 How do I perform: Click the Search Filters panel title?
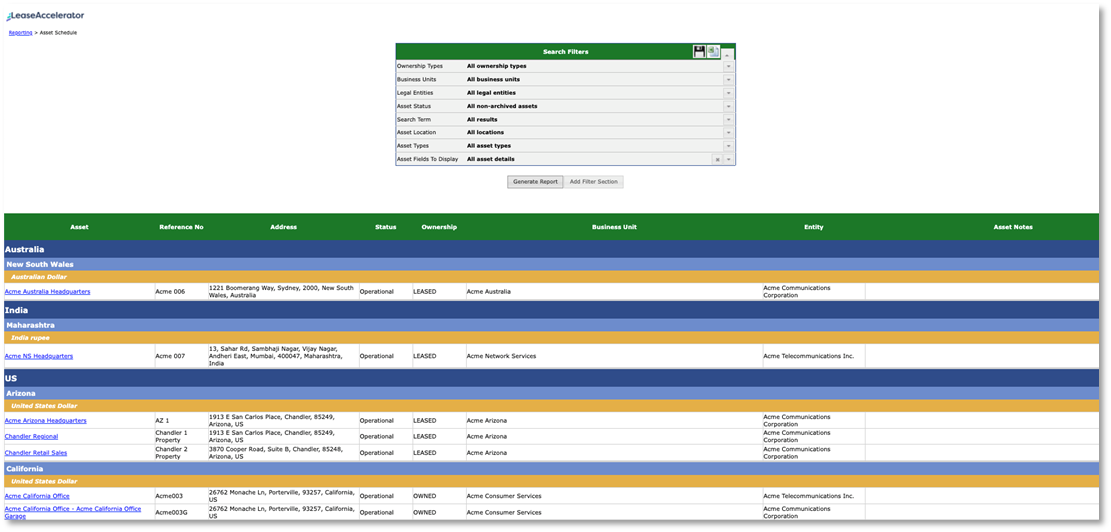pyautogui.click(x=565, y=52)
